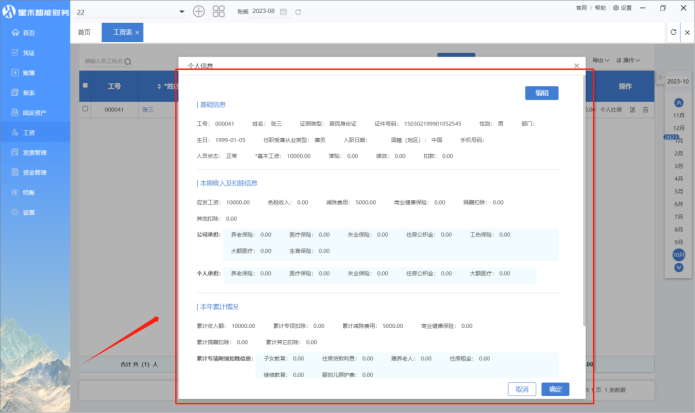
Task: Click the add (plus) icon in top bar
Action: [198, 11]
